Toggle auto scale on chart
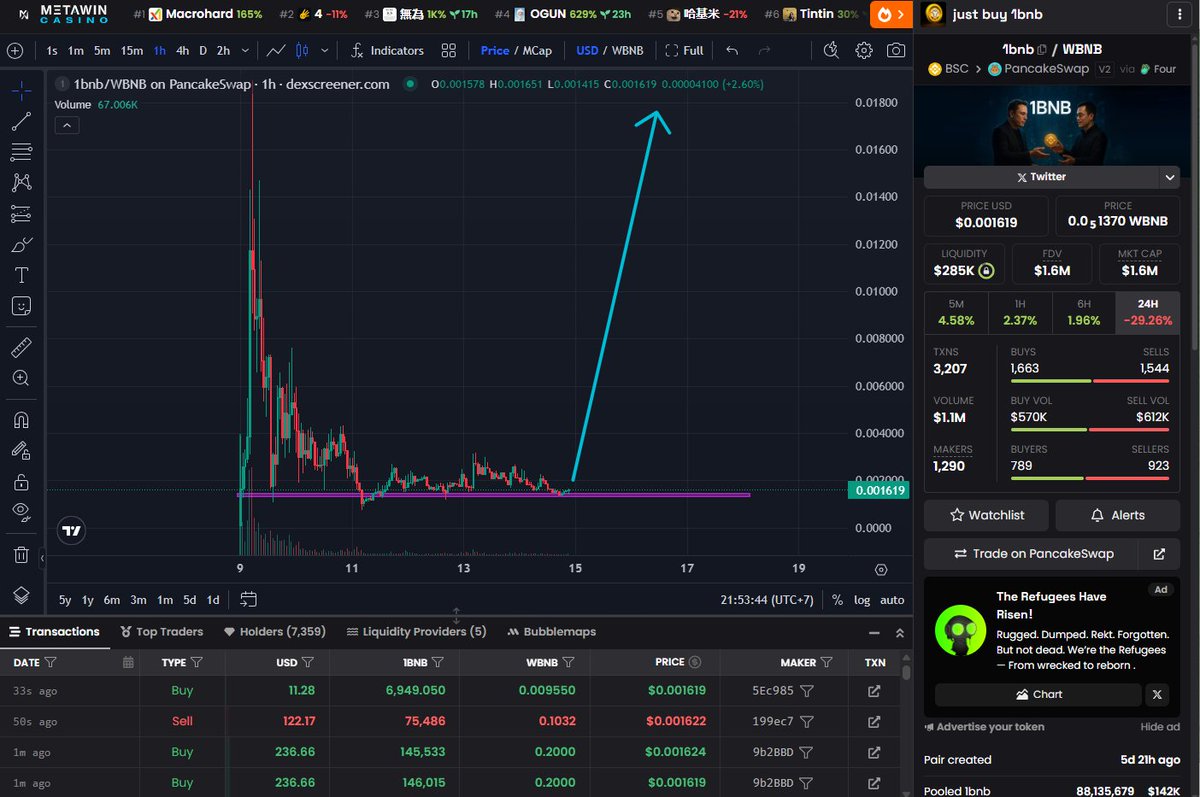This screenshot has height=797, width=1200. (892, 600)
